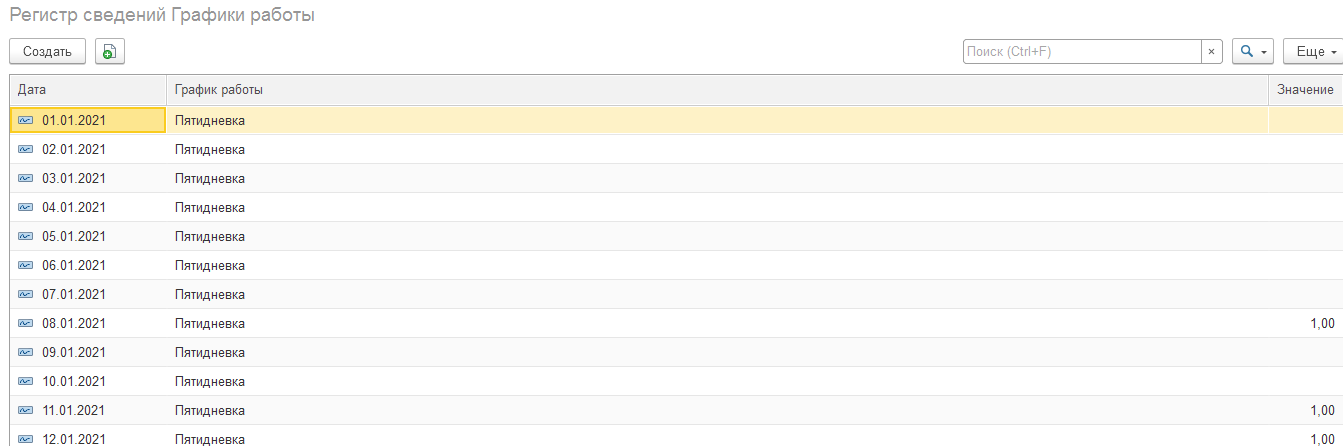The width and height of the screenshot is (1343, 446).
Task: Select the row dated 02.01.2021
Action: pos(74,150)
